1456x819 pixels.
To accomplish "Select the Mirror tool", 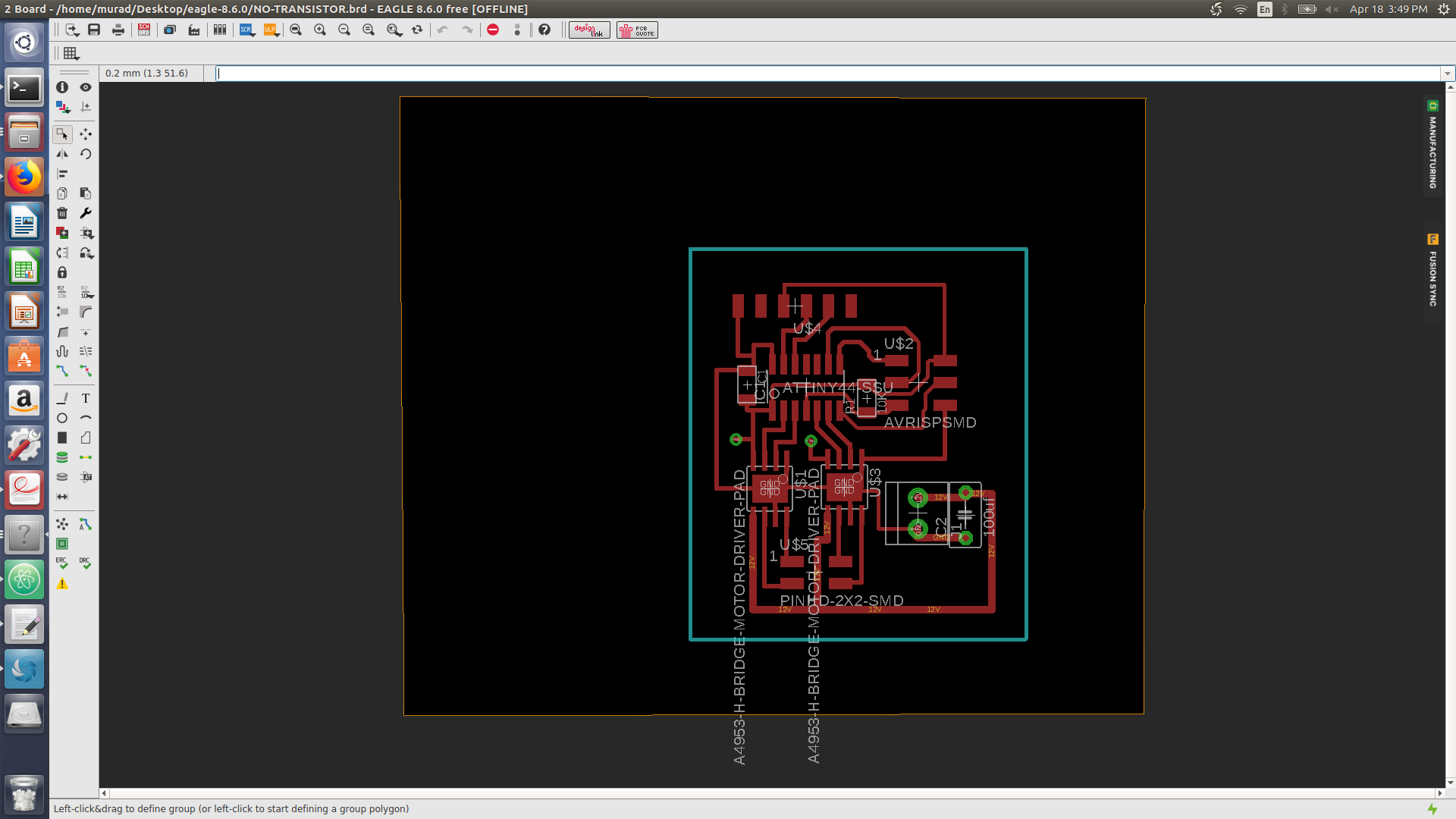I will [x=62, y=154].
